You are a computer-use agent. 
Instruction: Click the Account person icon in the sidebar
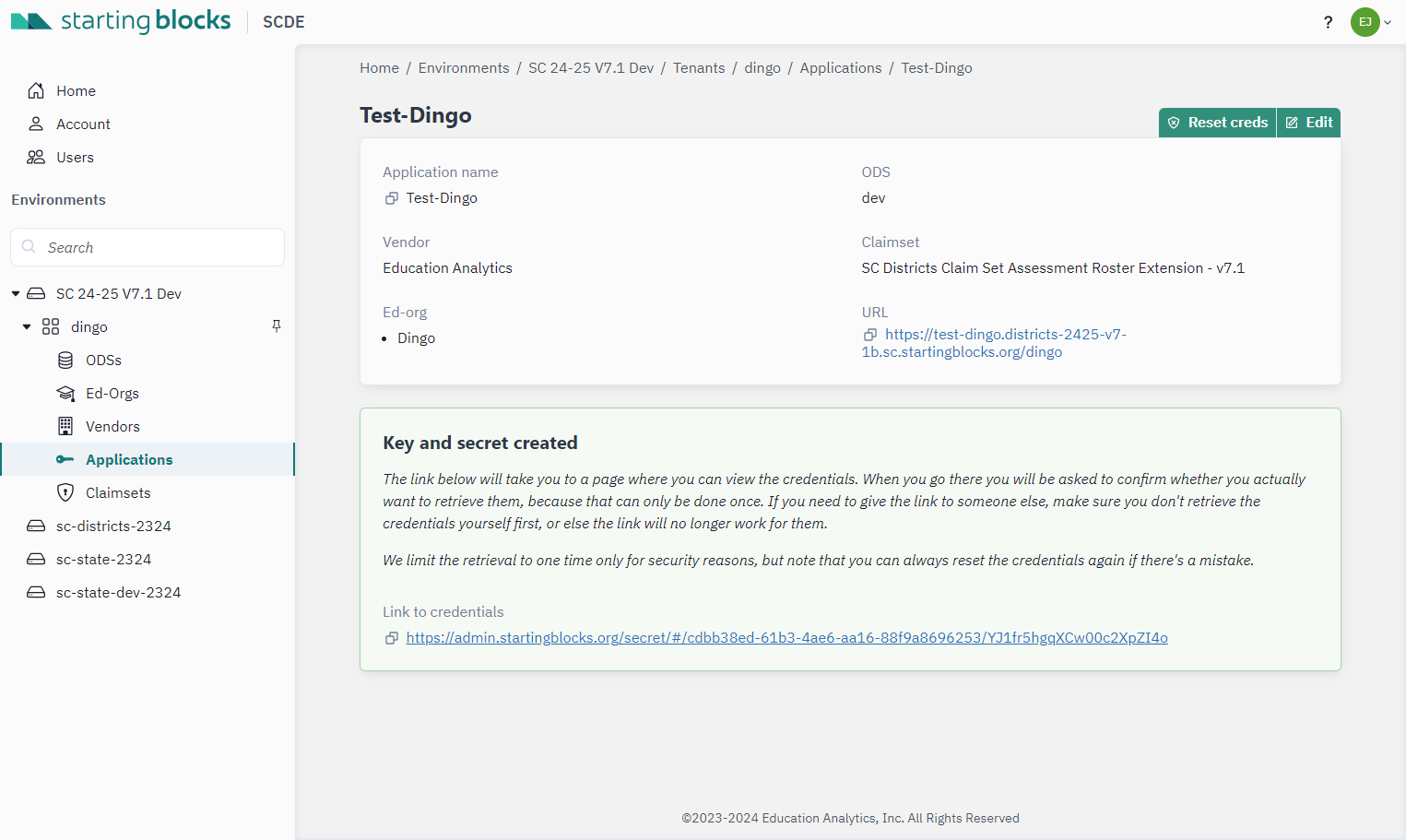click(36, 124)
